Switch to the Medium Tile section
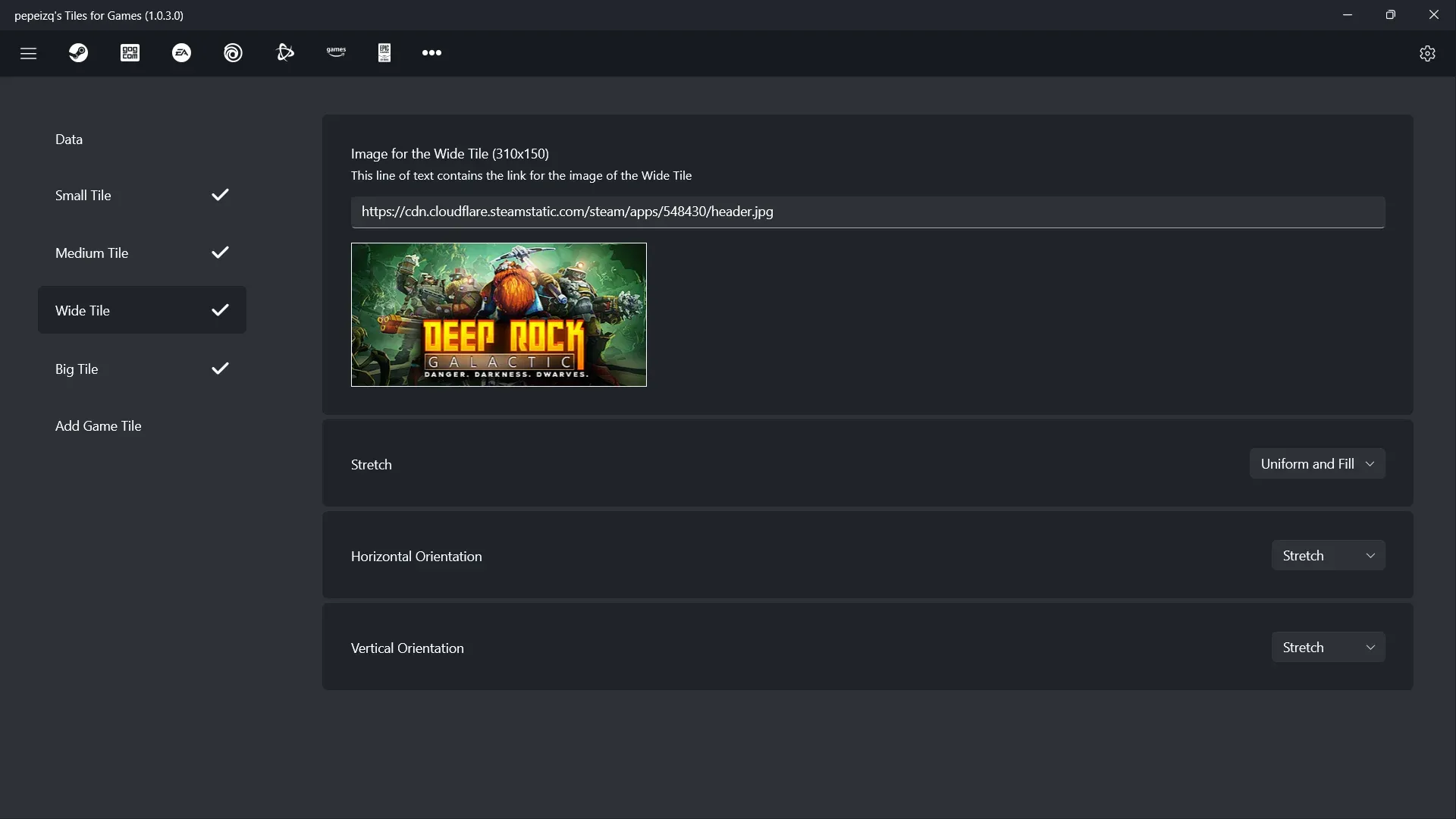The image size is (1456, 819). click(142, 253)
